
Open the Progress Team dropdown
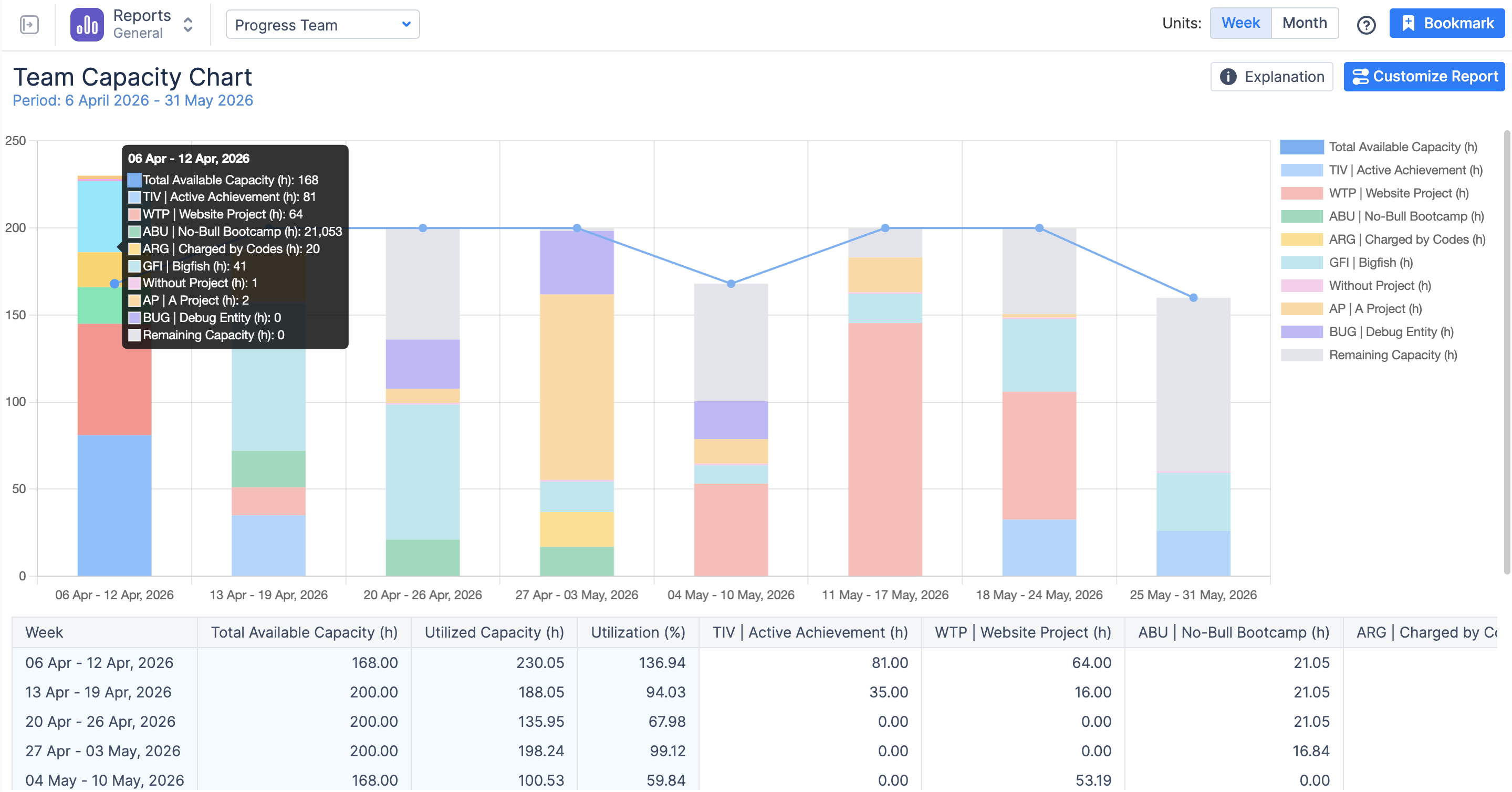point(323,25)
